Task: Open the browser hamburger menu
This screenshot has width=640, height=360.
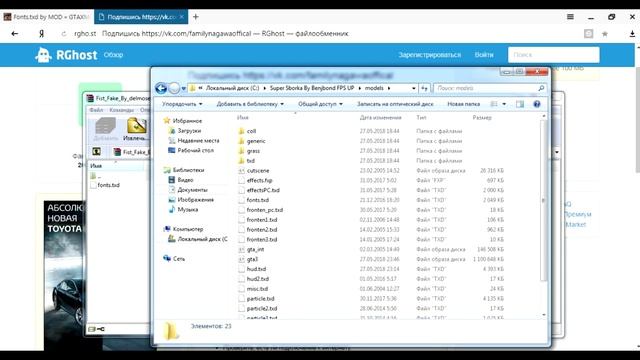Action: coord(570,17)
